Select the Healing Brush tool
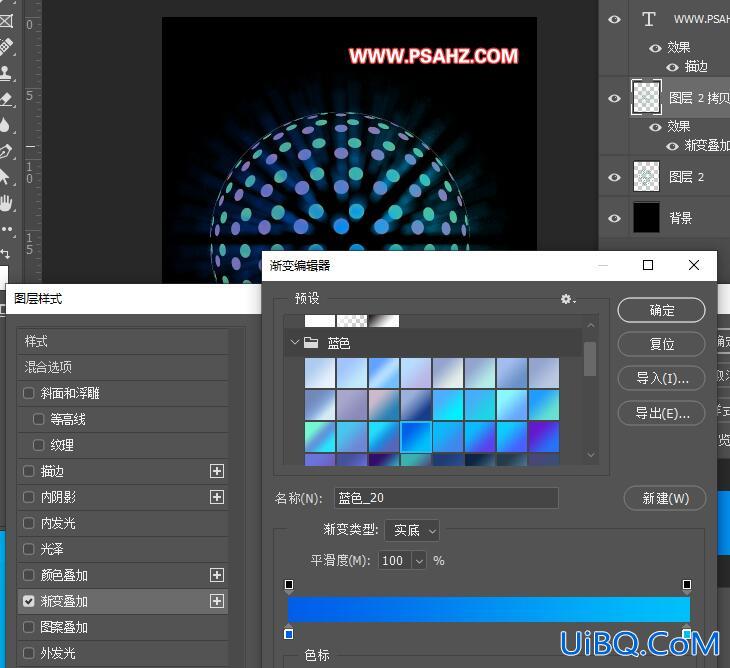This screenshot has width=730, height=668. click(x=6, y=46)
